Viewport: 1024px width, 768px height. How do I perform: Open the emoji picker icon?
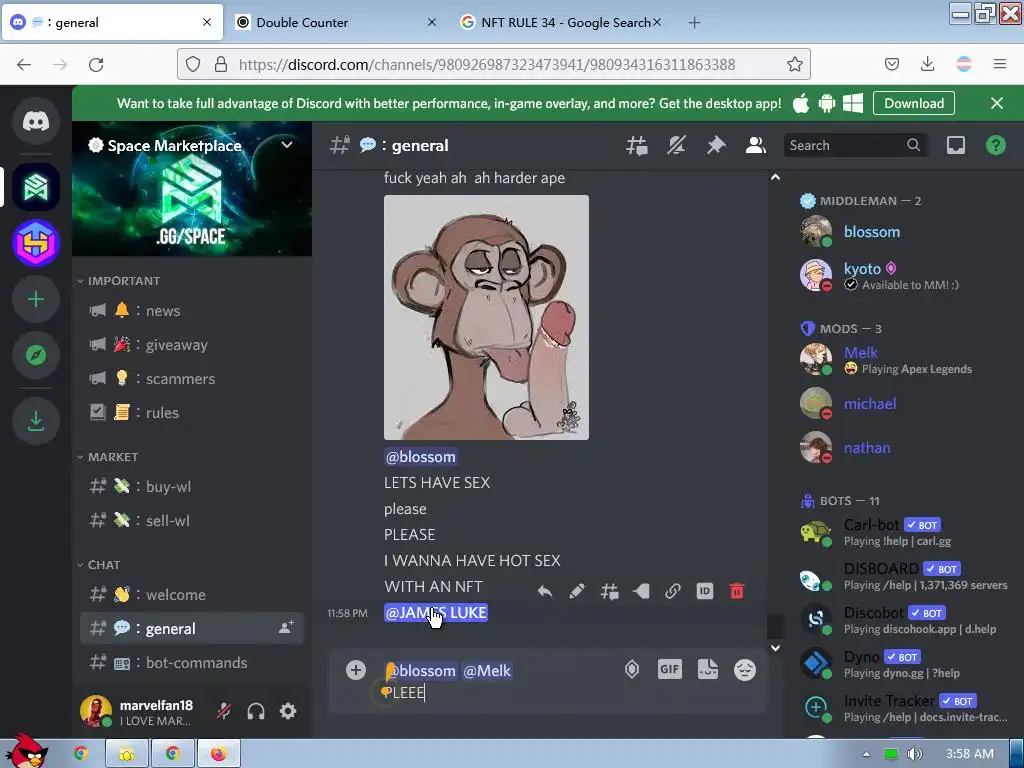coord(745,669)
